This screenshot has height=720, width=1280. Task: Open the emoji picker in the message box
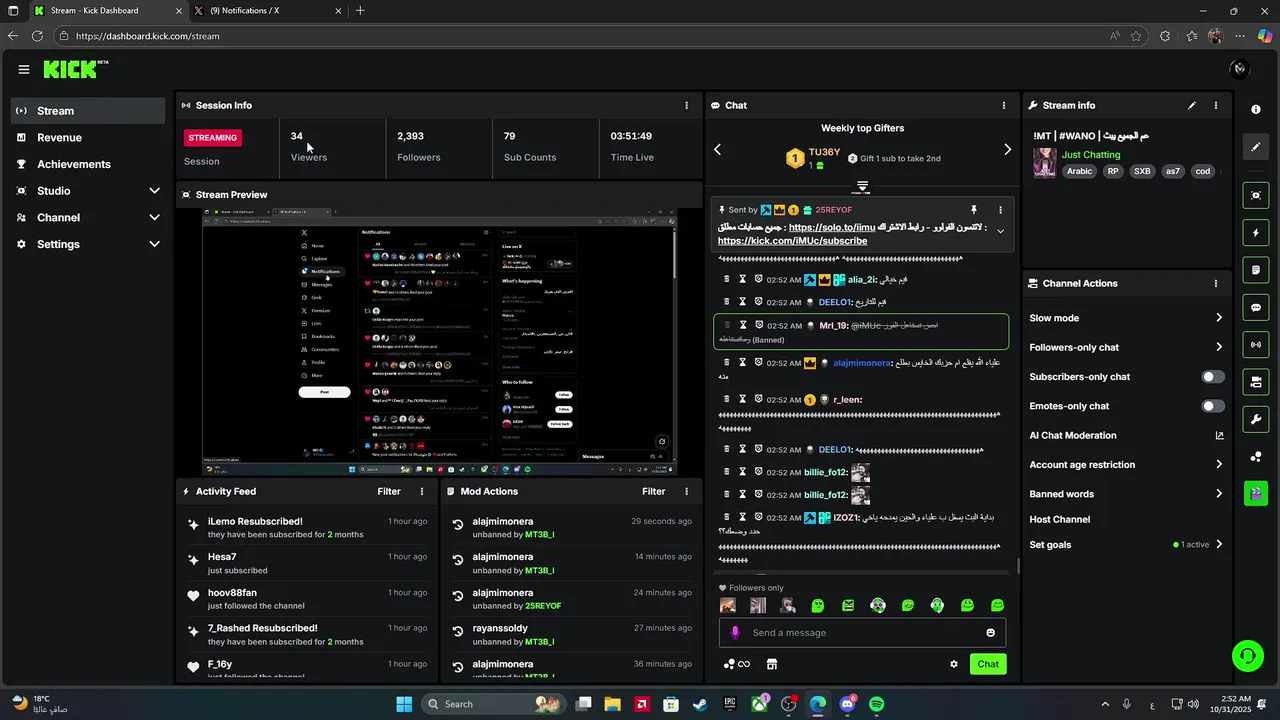(x=991, y=633)
